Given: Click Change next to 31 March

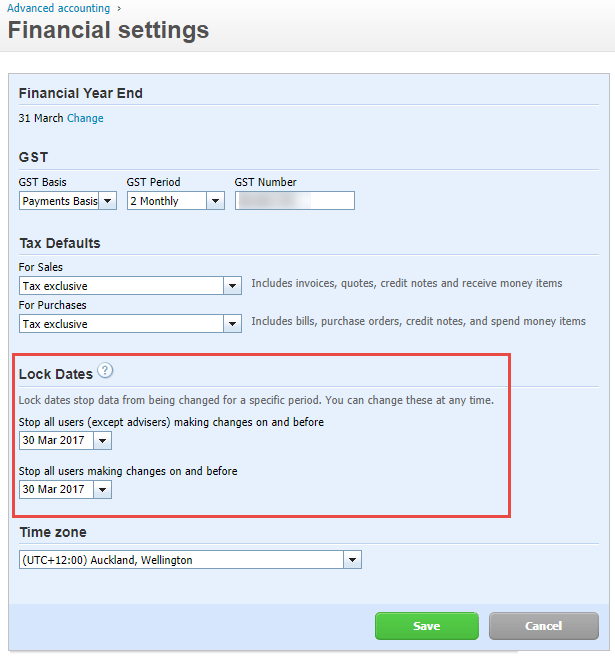Looking at the screenshot, I should click(x=85, y=118).
